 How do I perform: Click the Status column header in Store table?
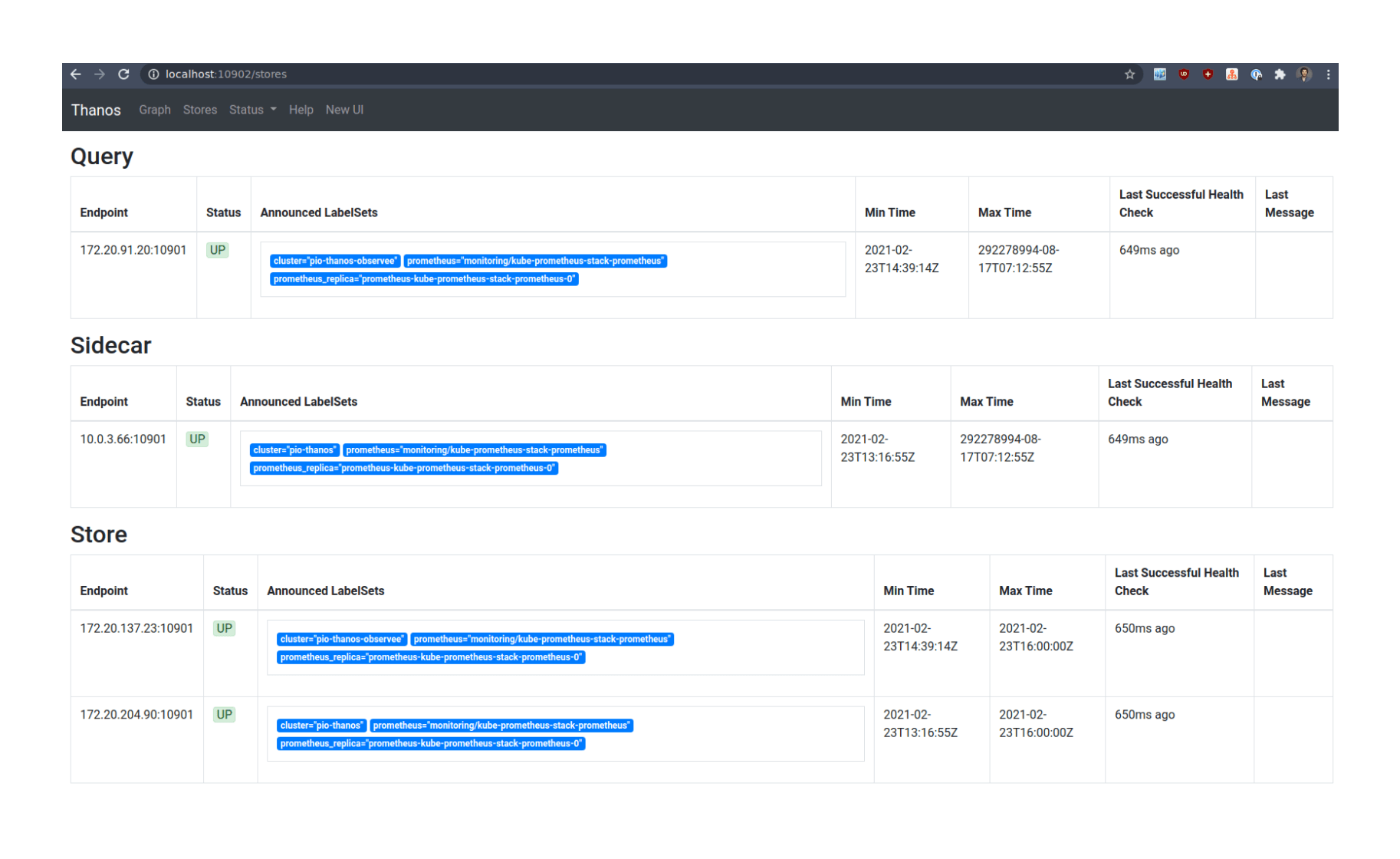231,591
